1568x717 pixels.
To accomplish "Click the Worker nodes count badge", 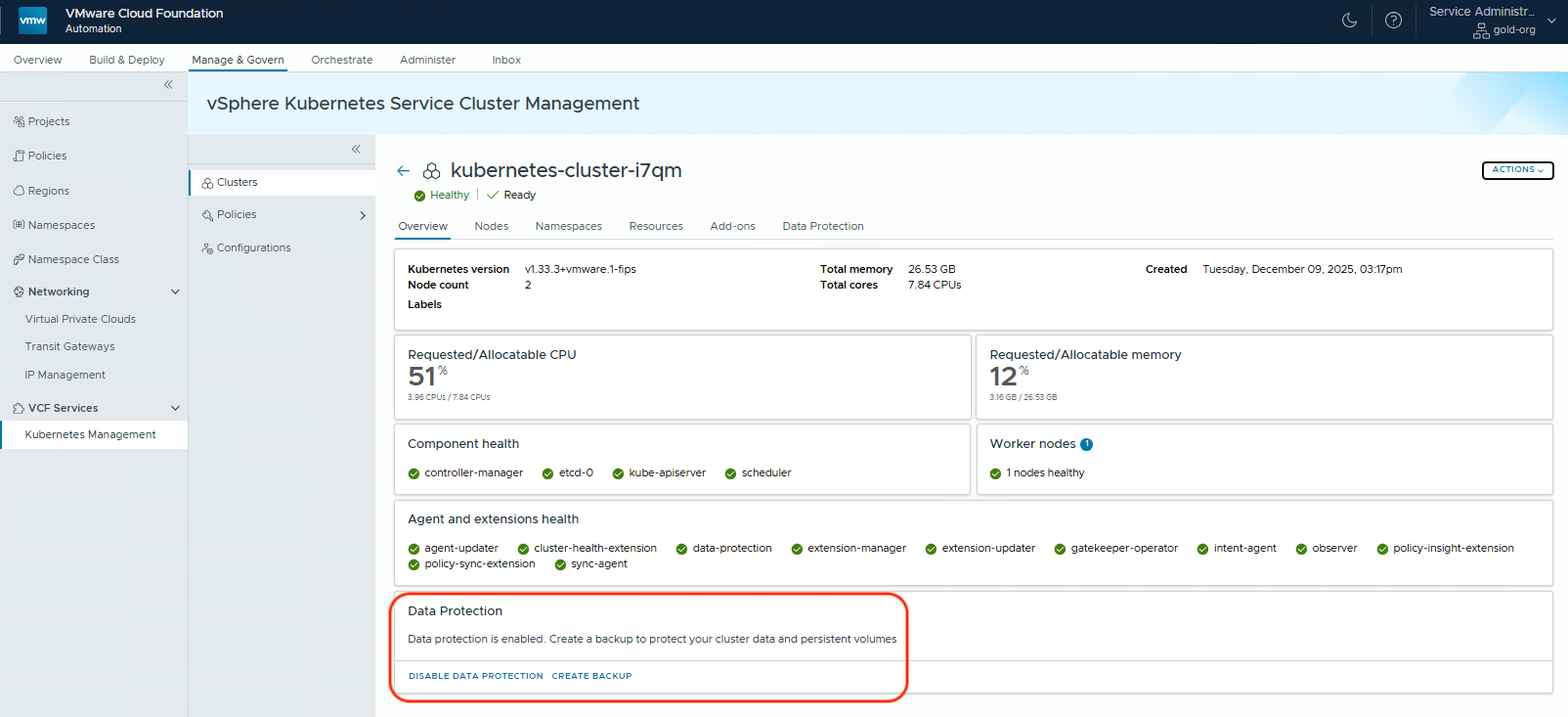I will tap(1086, 444).
